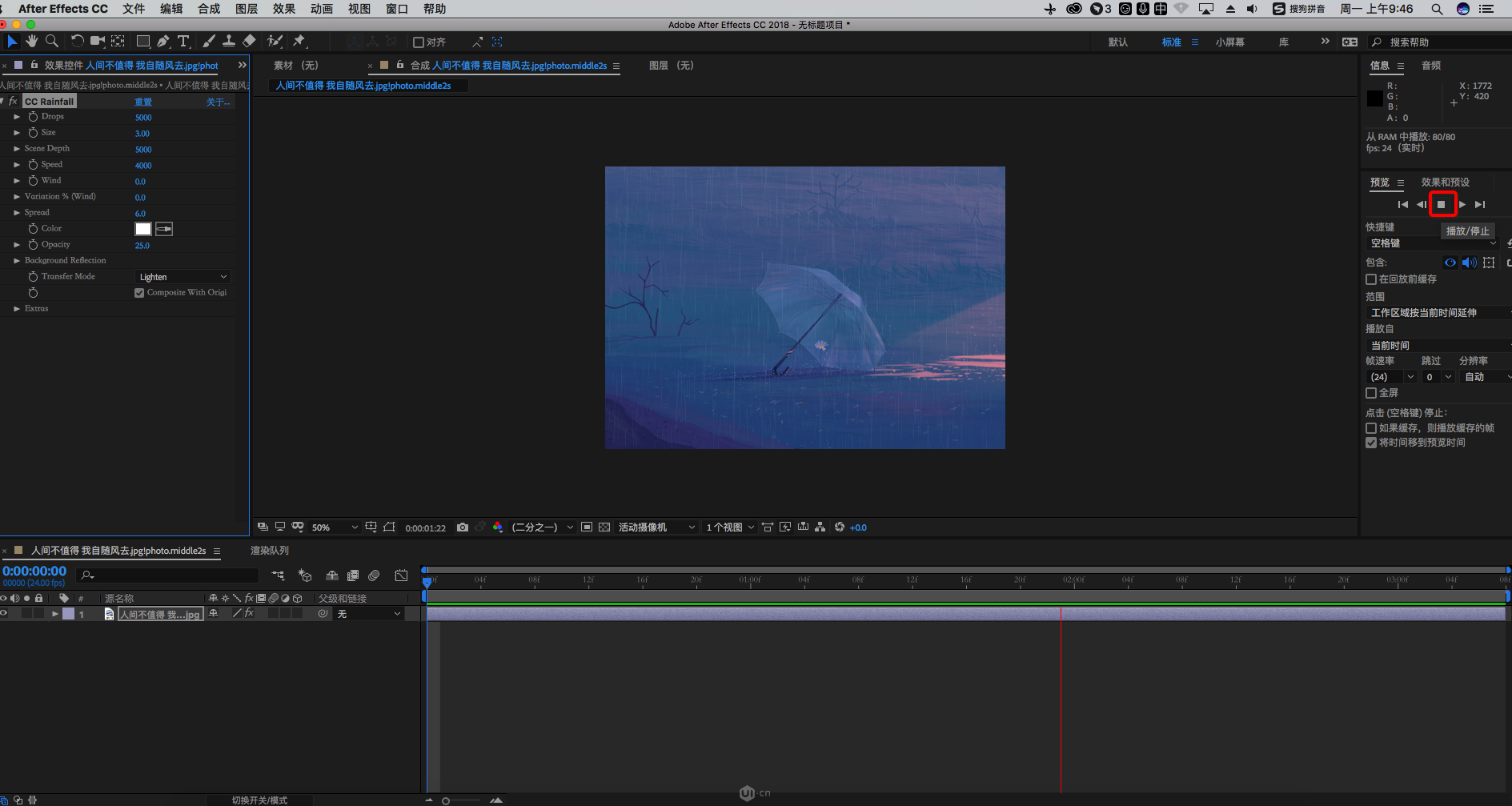Viewport: 1512px width, 806px height.
Task: Select the Selection arrow tool
Action: click(12, 41)
